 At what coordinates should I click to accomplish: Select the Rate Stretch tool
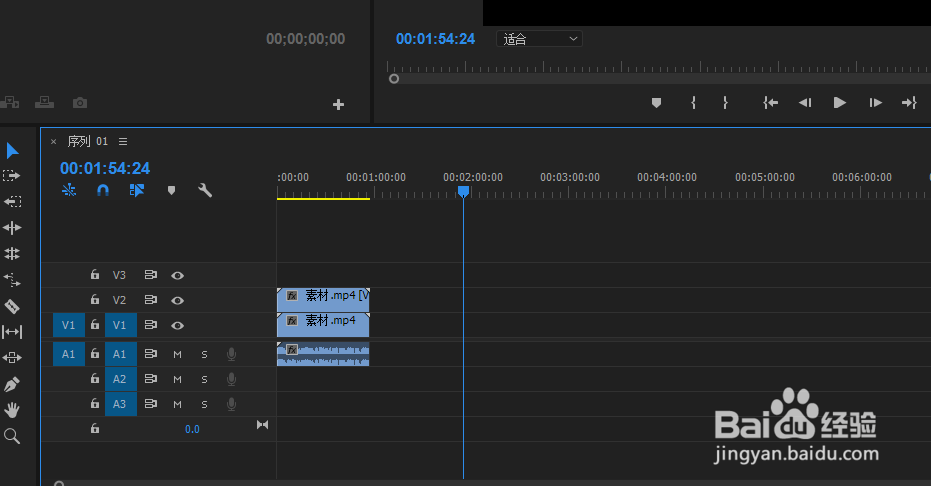click(x=12, y=279)
